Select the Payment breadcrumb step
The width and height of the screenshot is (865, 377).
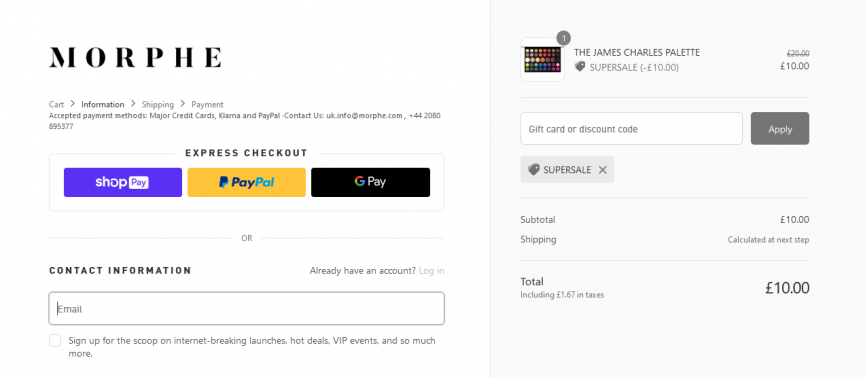click(207, 104)
